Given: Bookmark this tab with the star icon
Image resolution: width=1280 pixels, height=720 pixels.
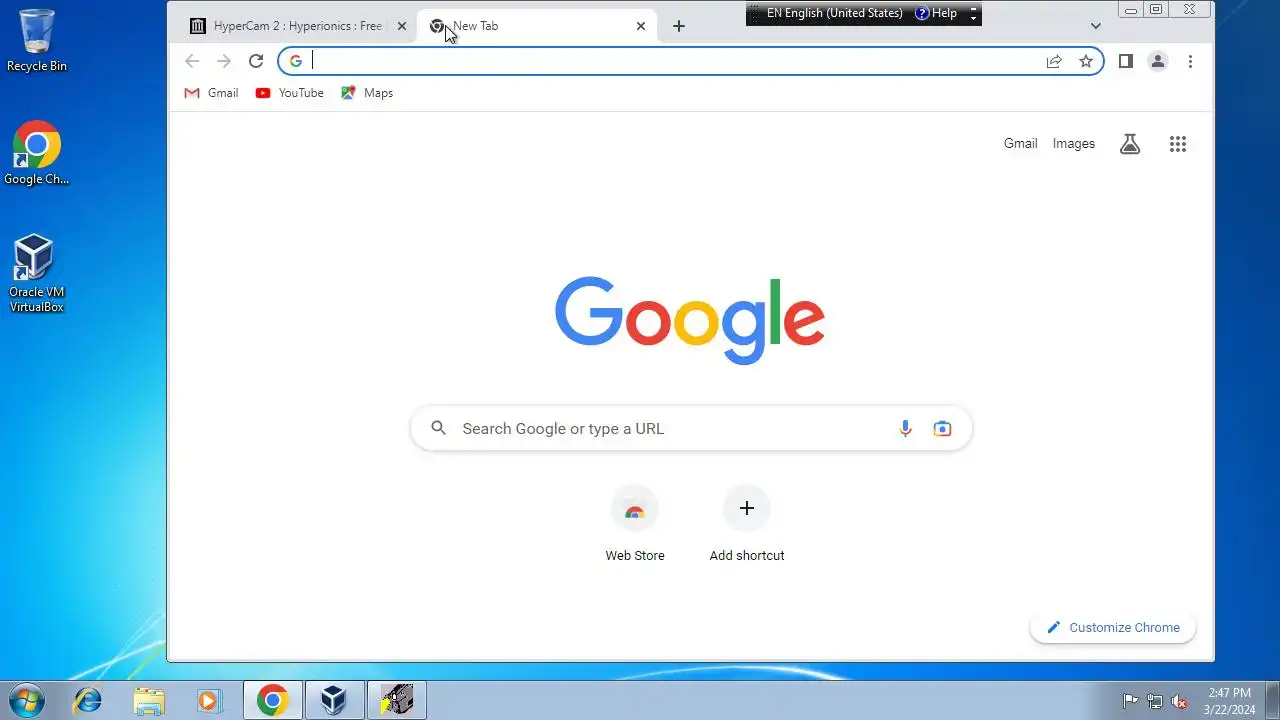Looking at the screenshot, I should coord(1086,61).
